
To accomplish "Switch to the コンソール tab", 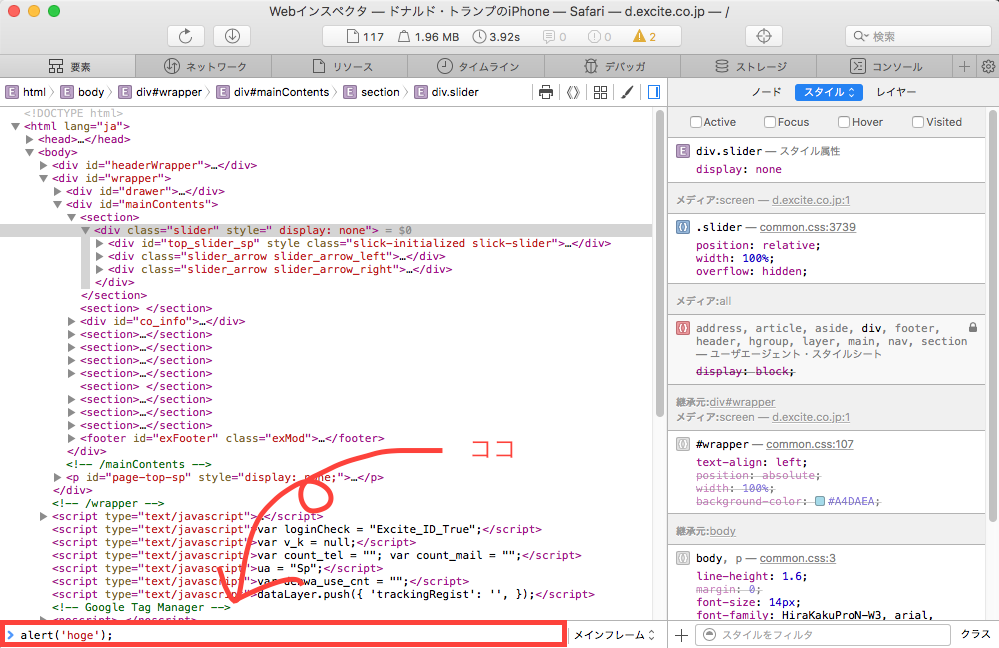I will 886,66.
